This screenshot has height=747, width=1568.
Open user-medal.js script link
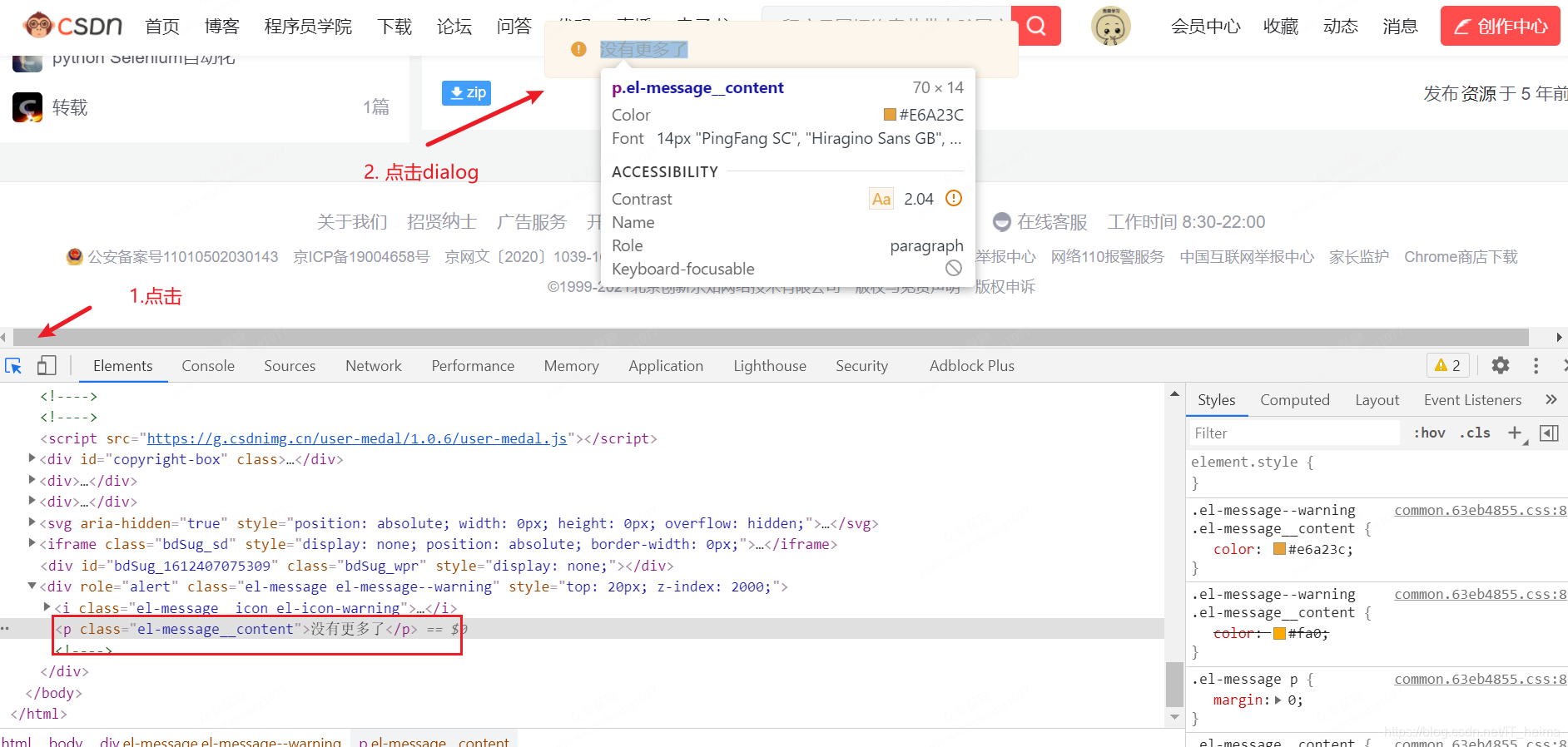coord(357,438)
